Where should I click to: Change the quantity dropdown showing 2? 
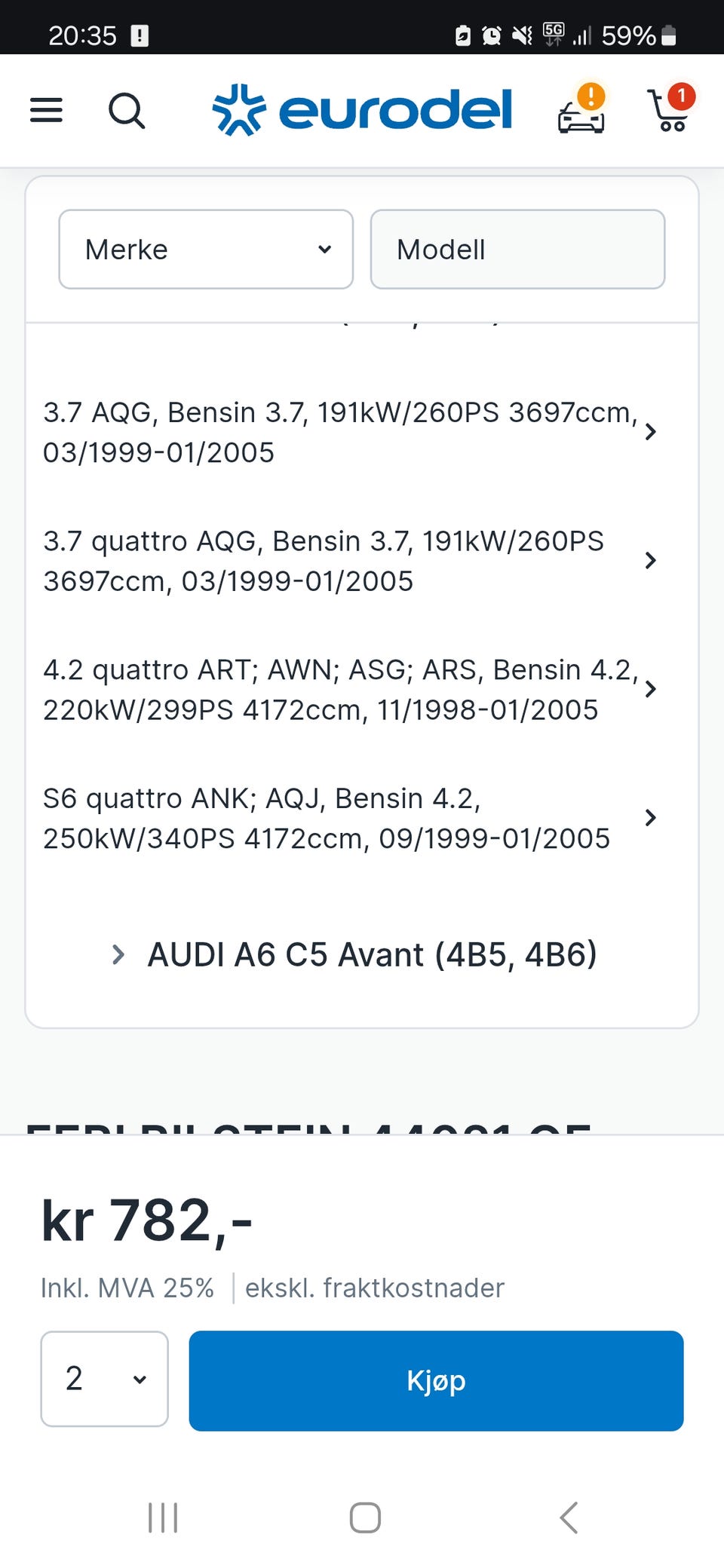pos(104,1379)
